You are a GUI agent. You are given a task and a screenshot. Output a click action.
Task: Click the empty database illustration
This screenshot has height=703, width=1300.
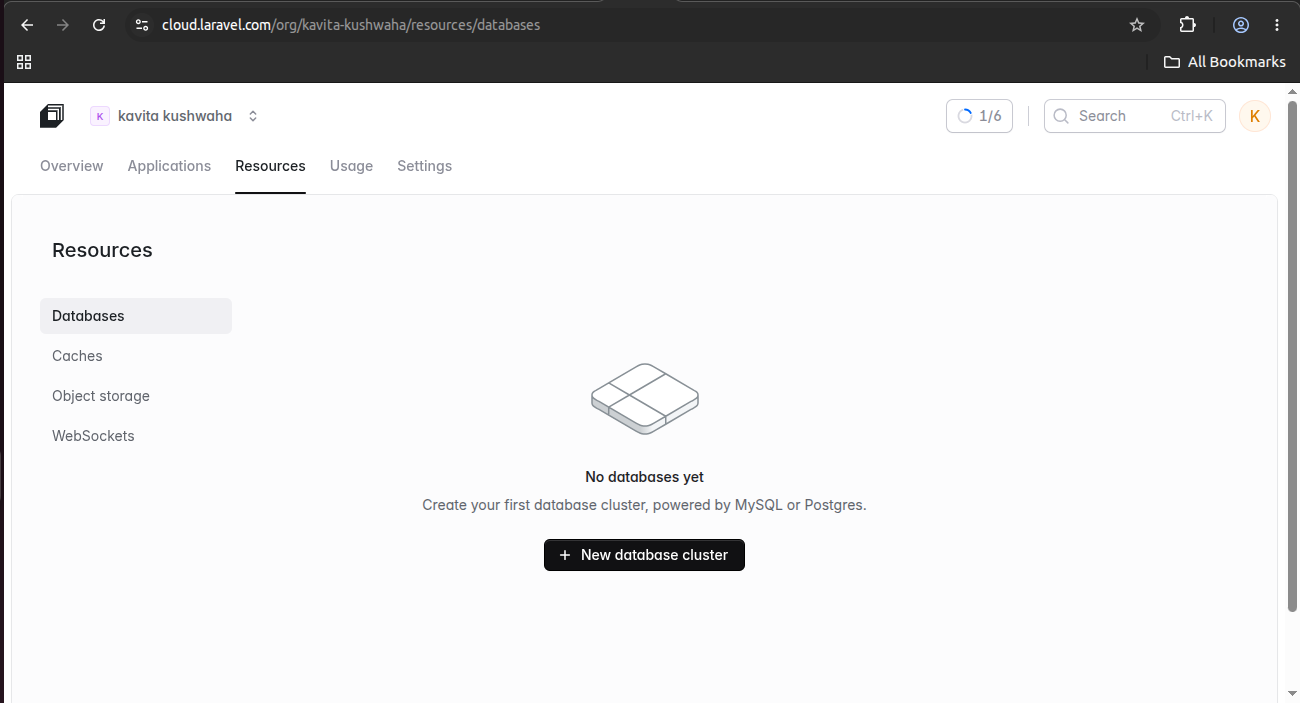[x=645, y=398]
